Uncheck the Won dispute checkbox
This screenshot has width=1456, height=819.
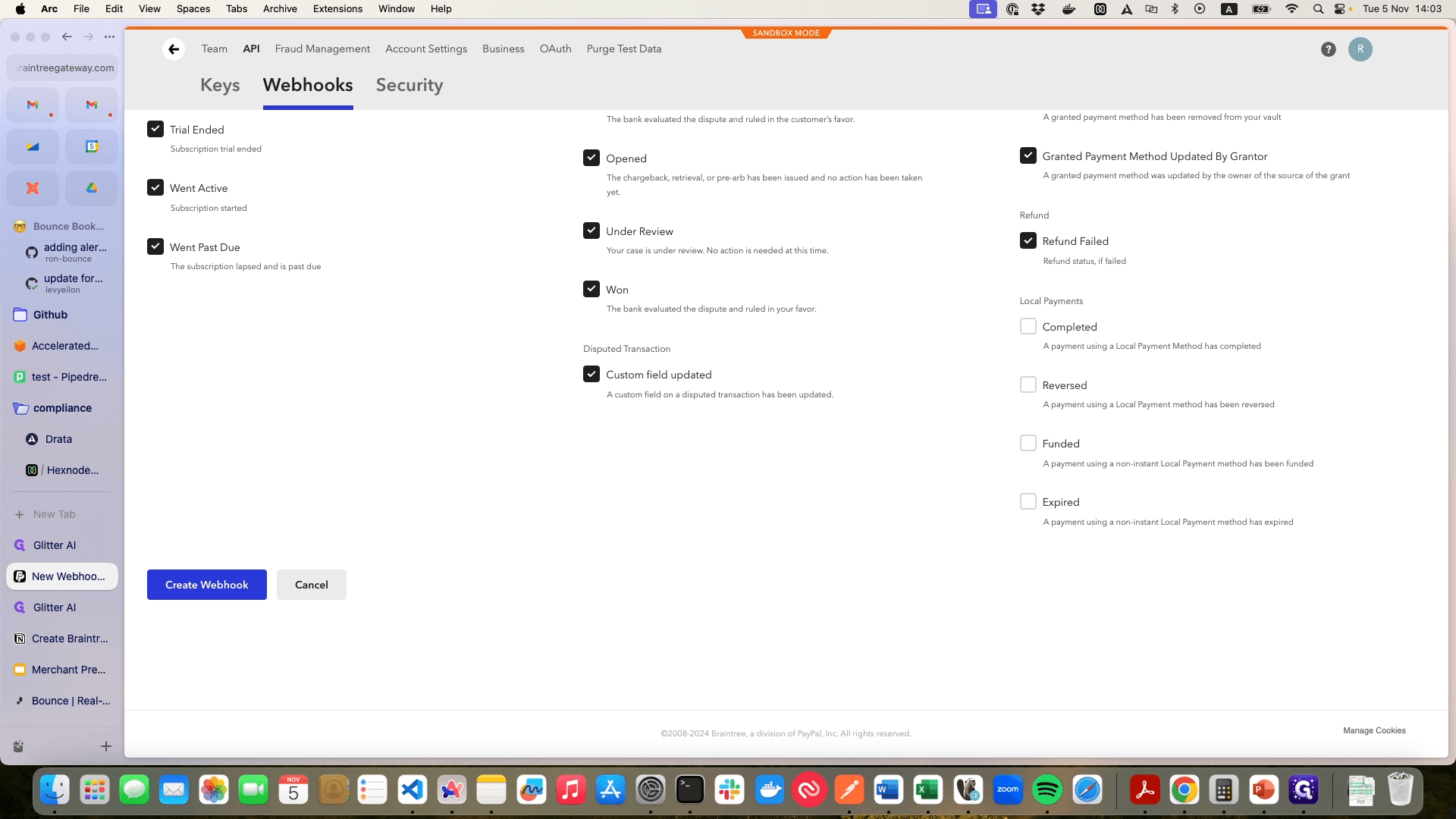click(591, 289)
